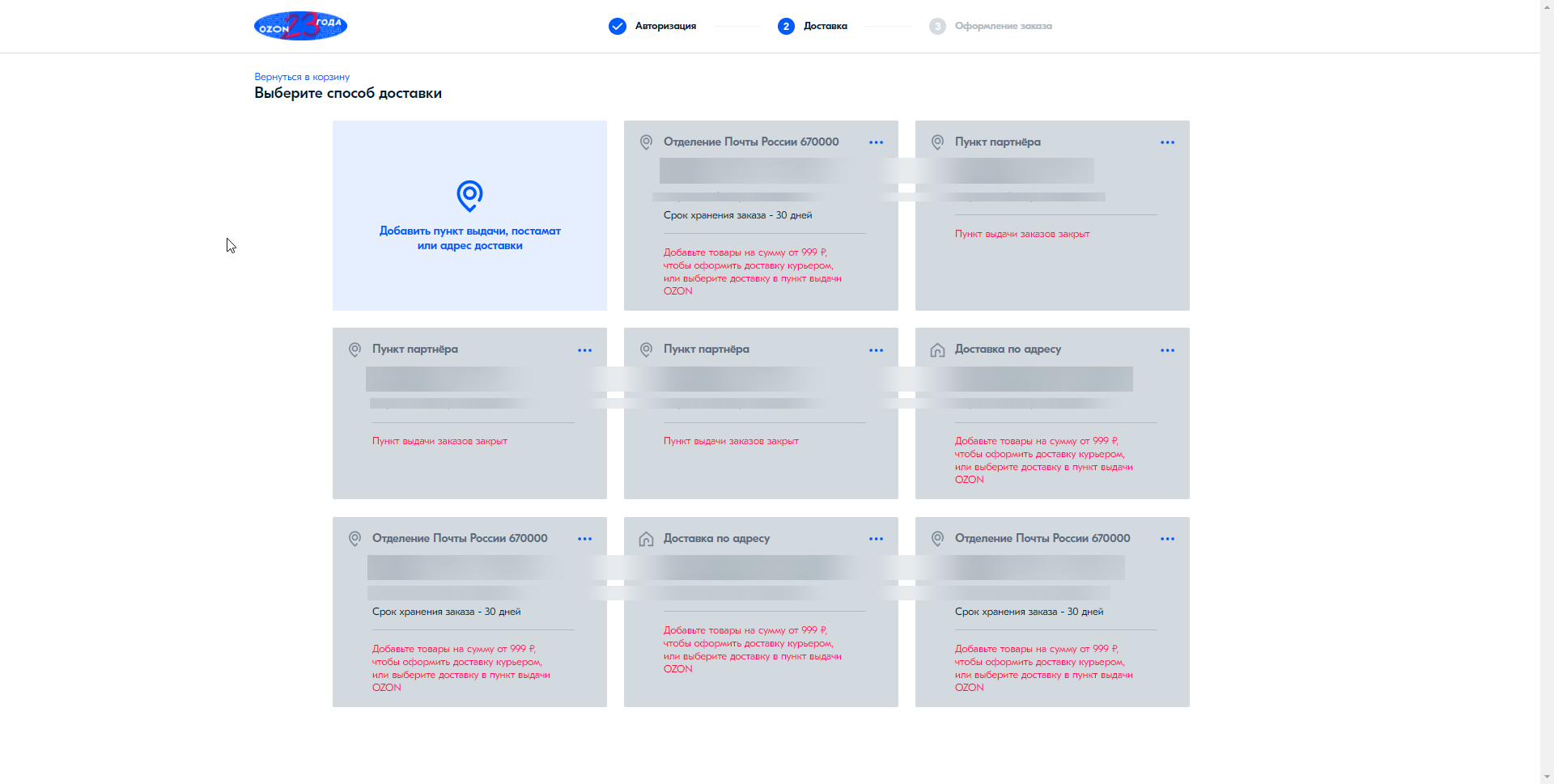
Task: Select the Оформление заказа step
Action: click(x=1003, y=26)
